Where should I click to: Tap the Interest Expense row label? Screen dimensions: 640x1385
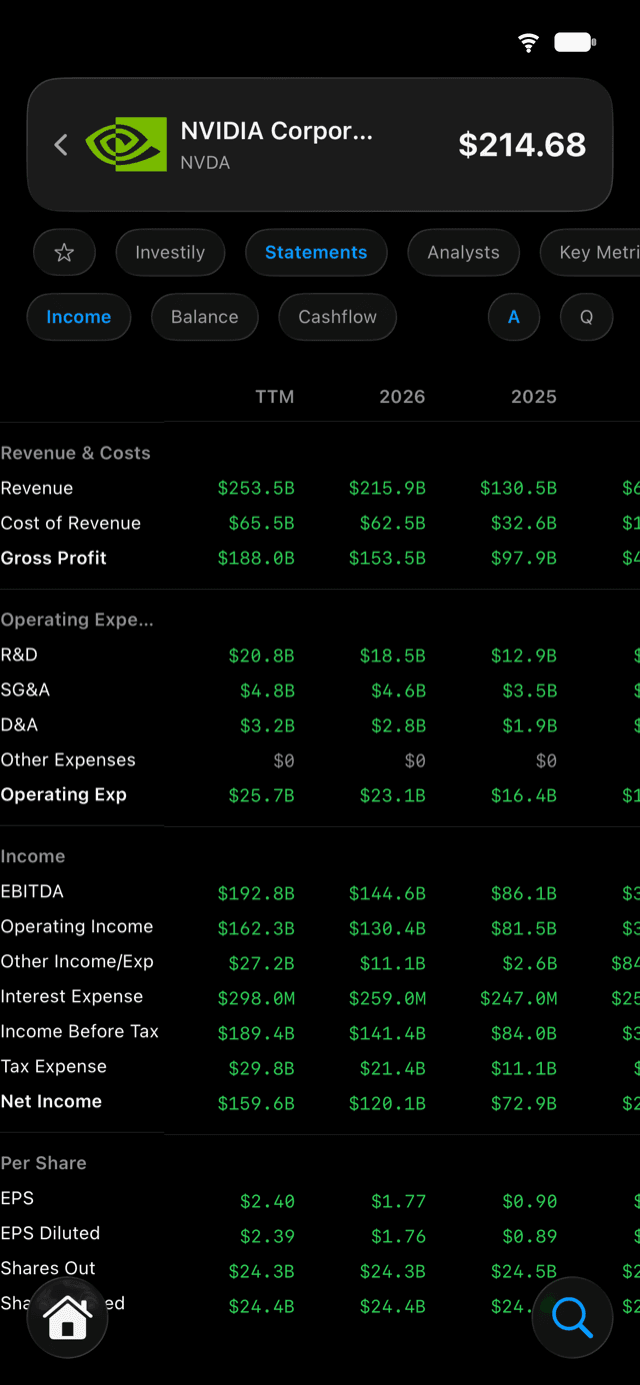tap(72, 996)
